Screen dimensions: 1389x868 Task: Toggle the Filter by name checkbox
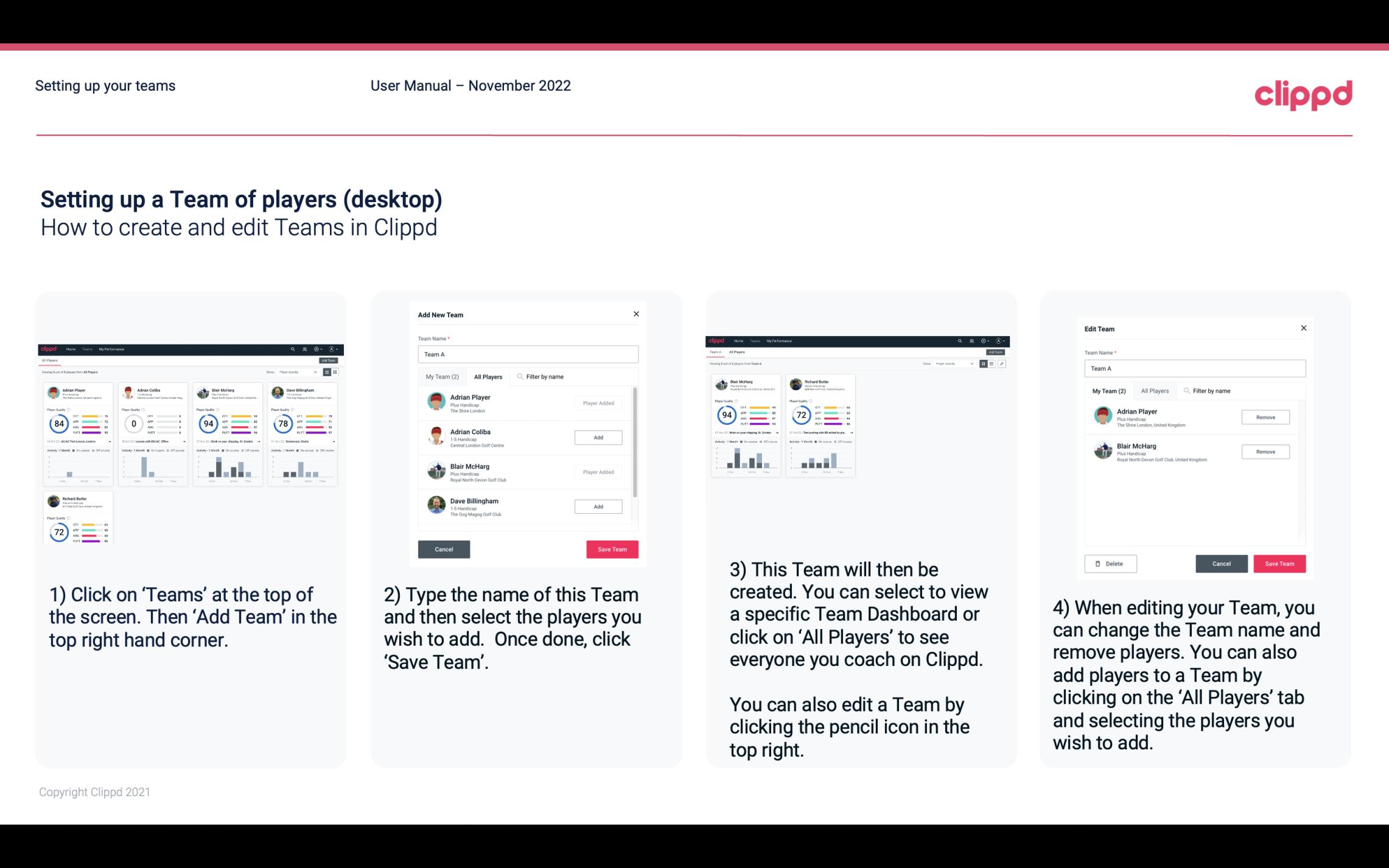pyautogui.click(x=518, y=376)
